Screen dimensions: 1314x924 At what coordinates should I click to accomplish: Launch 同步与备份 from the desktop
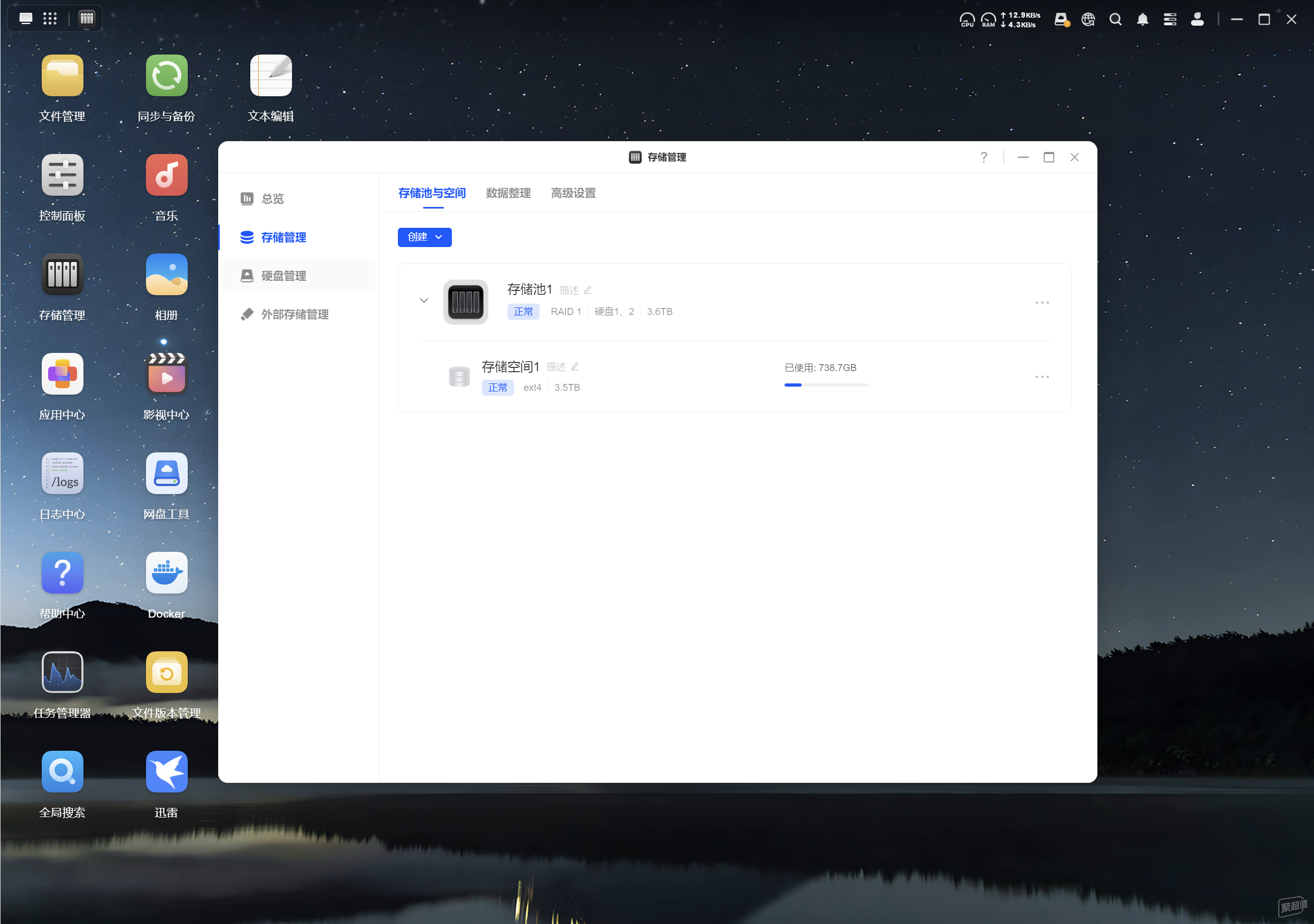(166, 75)
